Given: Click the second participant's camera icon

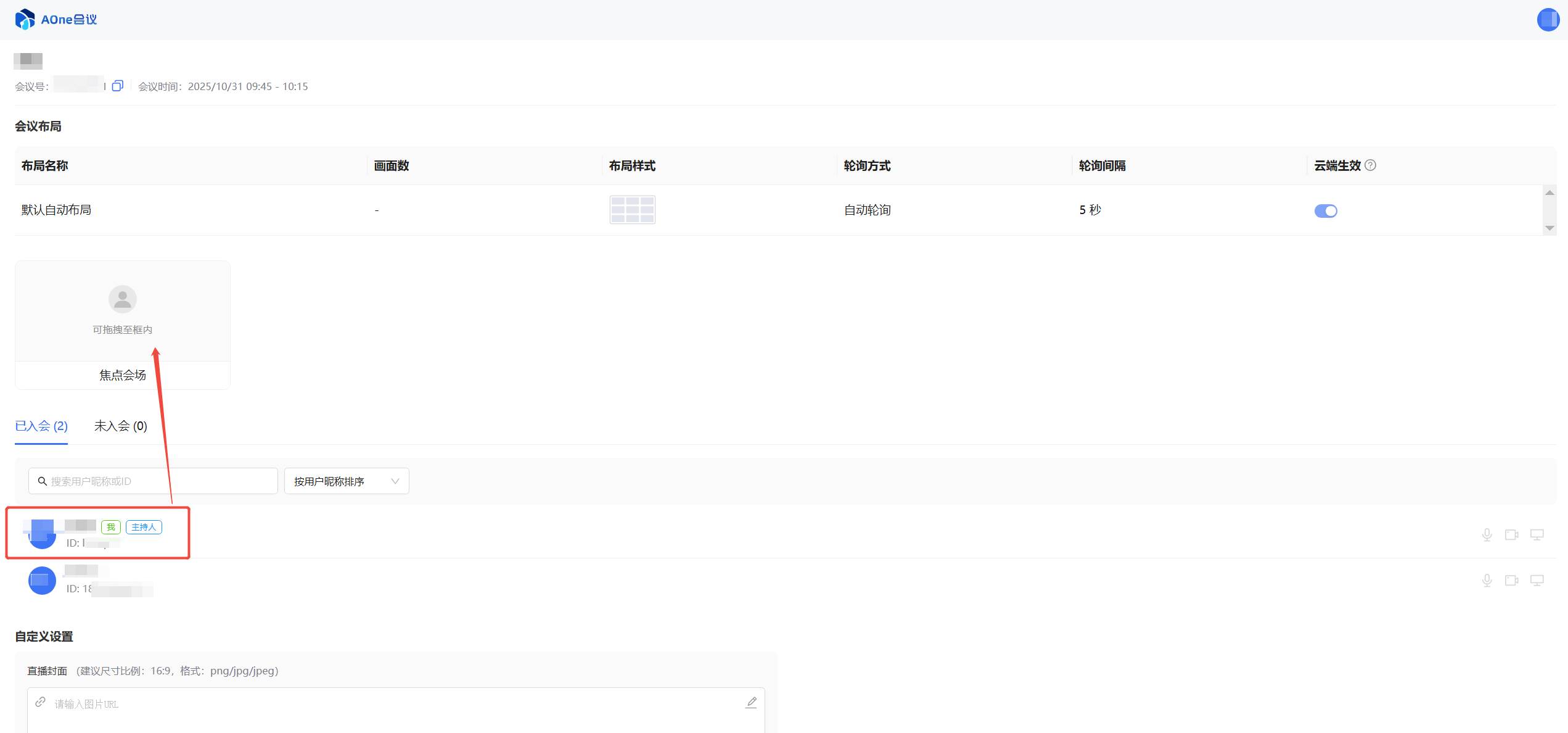Looking at the screenshot, I should [x=1511, y=581].
